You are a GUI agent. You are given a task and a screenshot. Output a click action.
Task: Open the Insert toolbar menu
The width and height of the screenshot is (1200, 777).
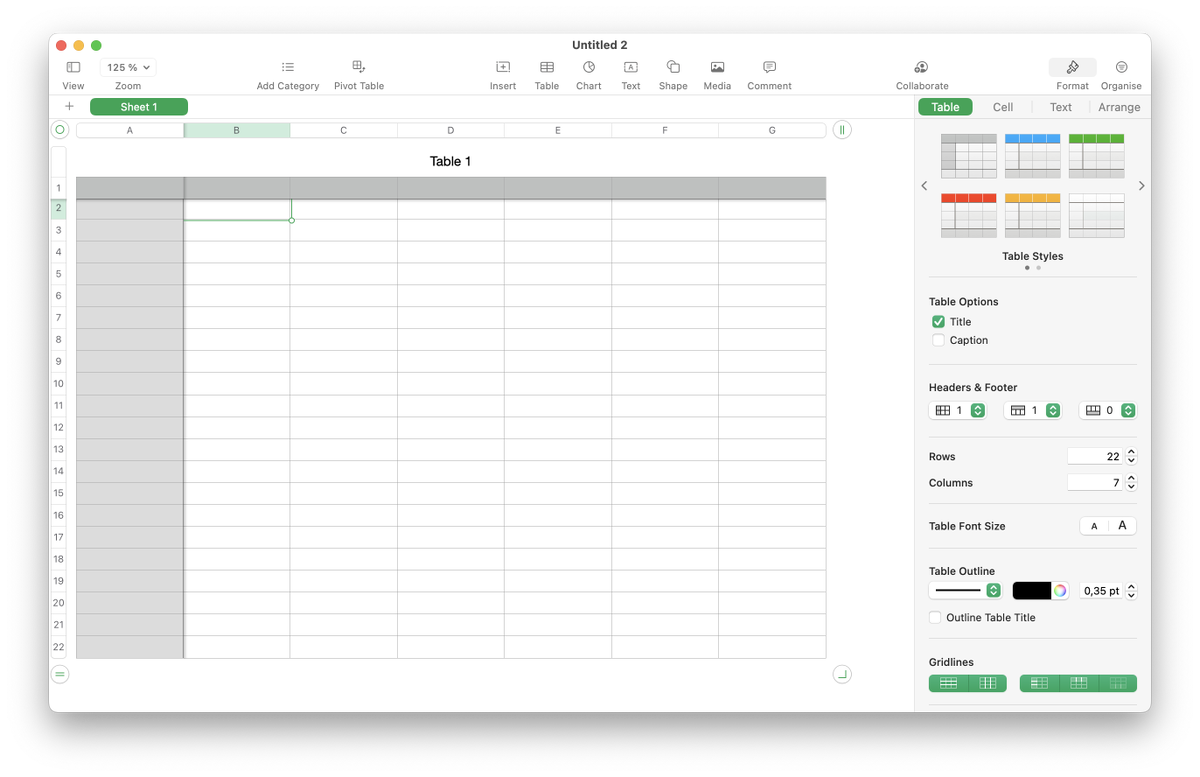pos(503,67)
